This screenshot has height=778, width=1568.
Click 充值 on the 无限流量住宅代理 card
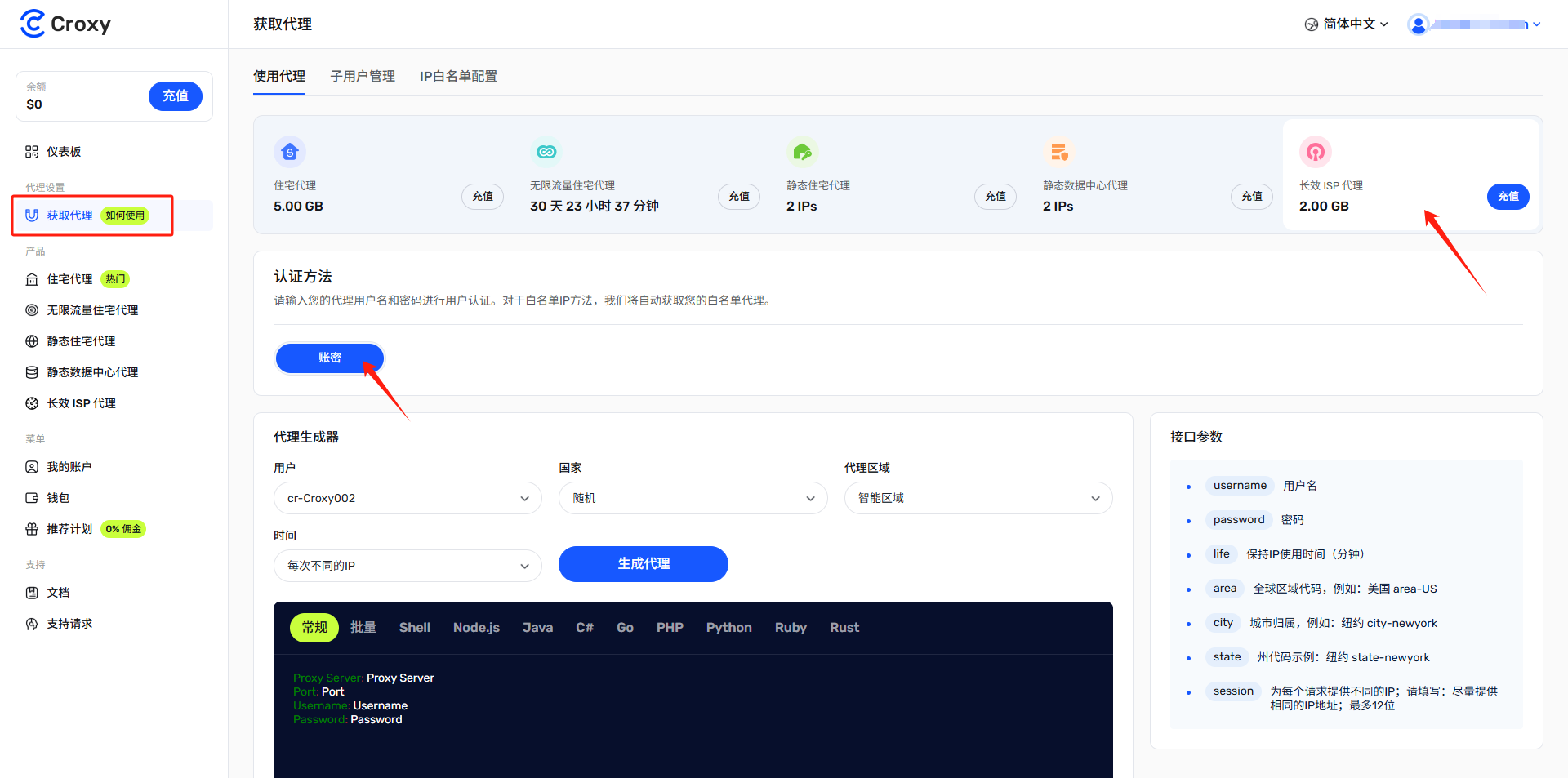point(739,197)
